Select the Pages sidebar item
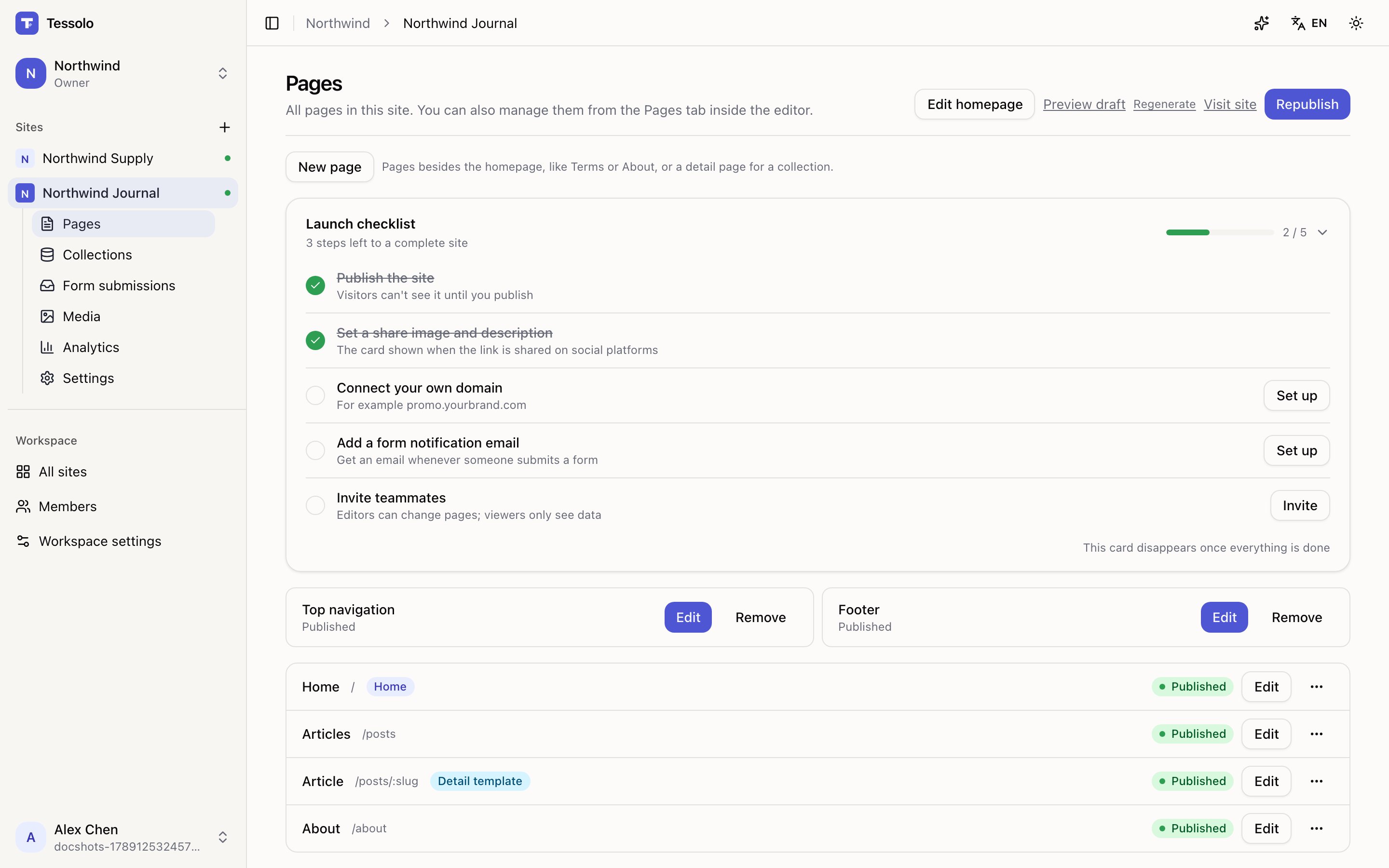Image resolution: width=1389 pixels, height=868 pixels. pyautogui.click(x=123, y=224)
